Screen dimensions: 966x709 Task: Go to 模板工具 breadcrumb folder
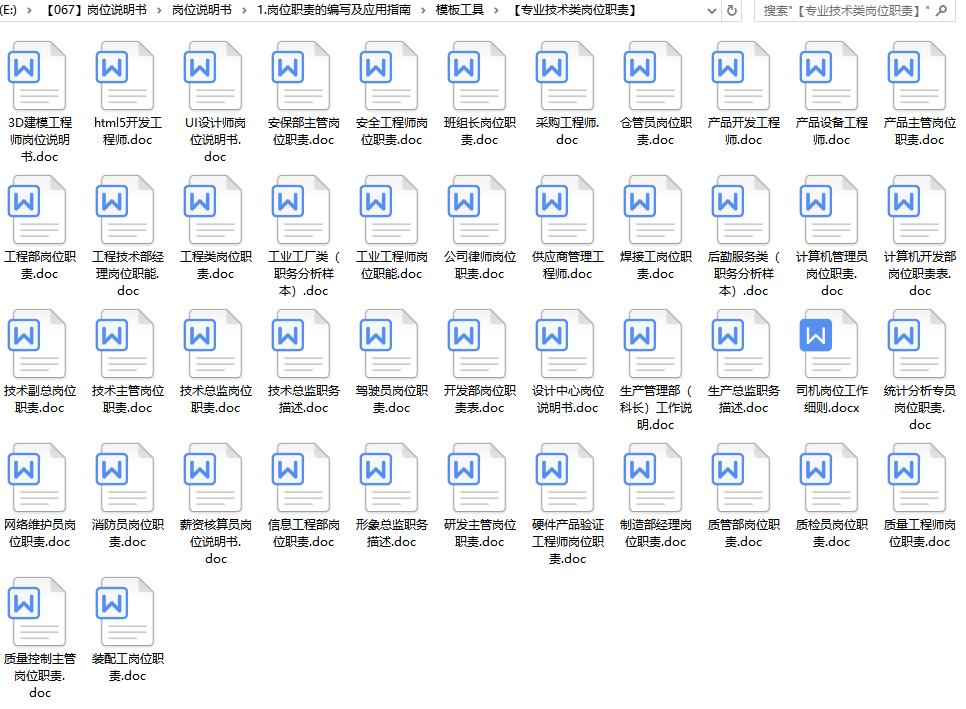460,10
